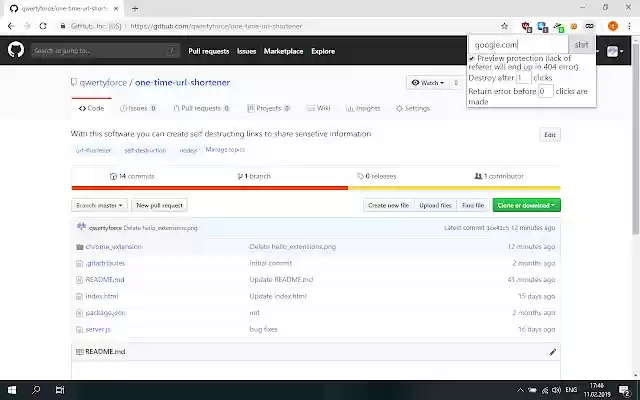The height and width of the screenshot is (400, 640).
Task: Close the one-time-url-shortener browser tab
Action: click(x=116, y=8)
